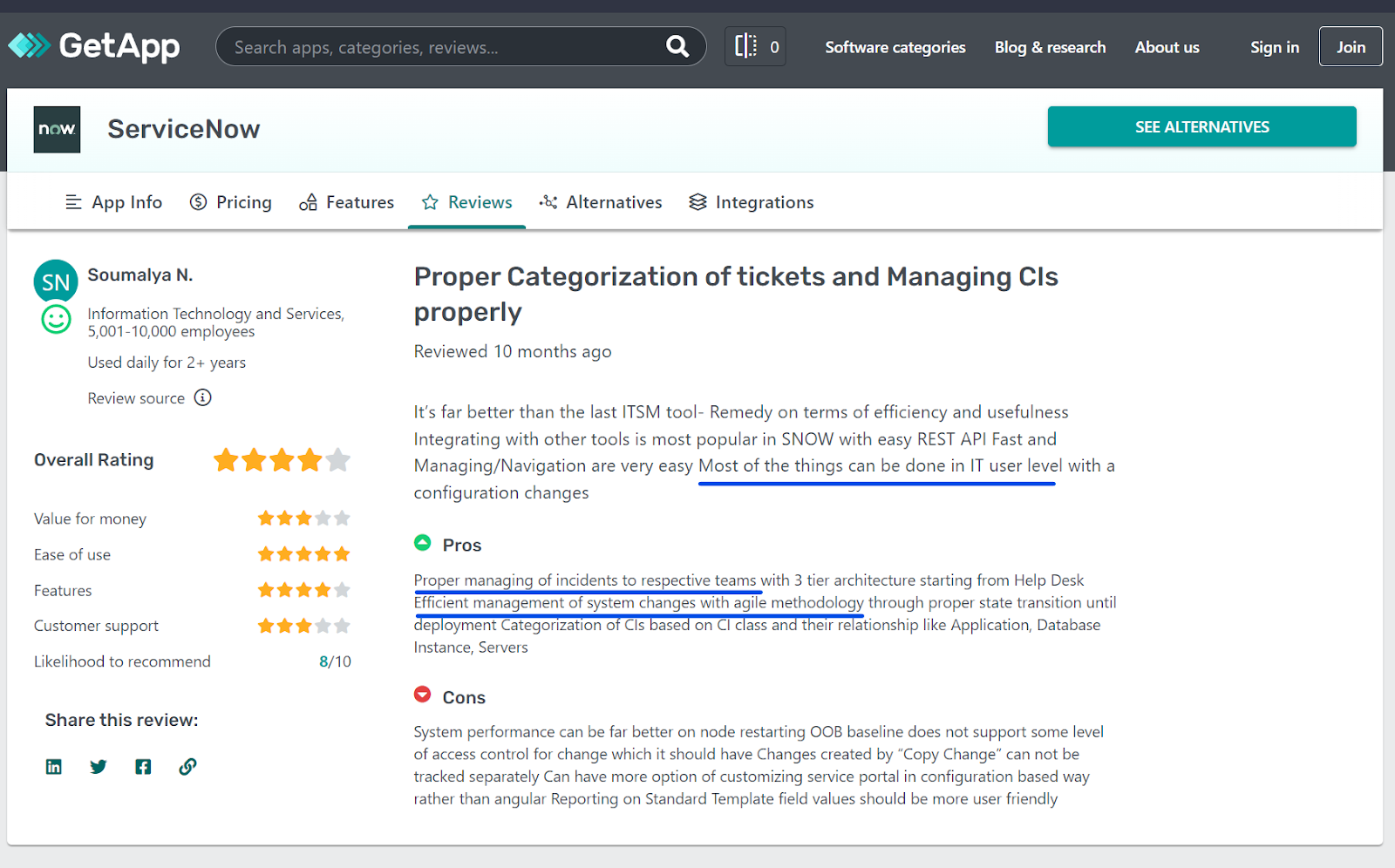Click the Features rating stars
The height and width of the screenshot is (868, 1395).
[x=303, y=590]
